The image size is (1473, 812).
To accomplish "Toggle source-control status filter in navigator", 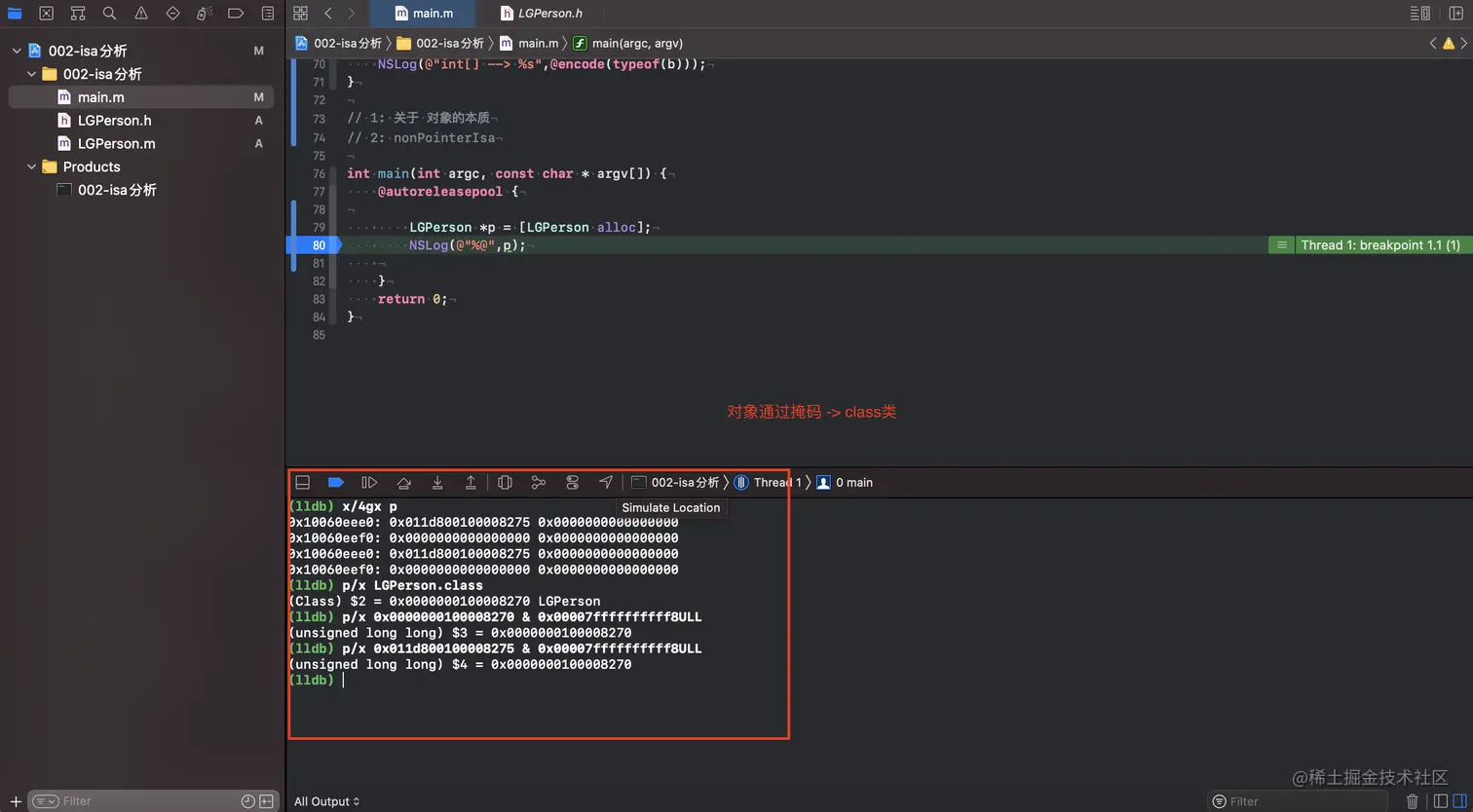I will coord(266,801).
